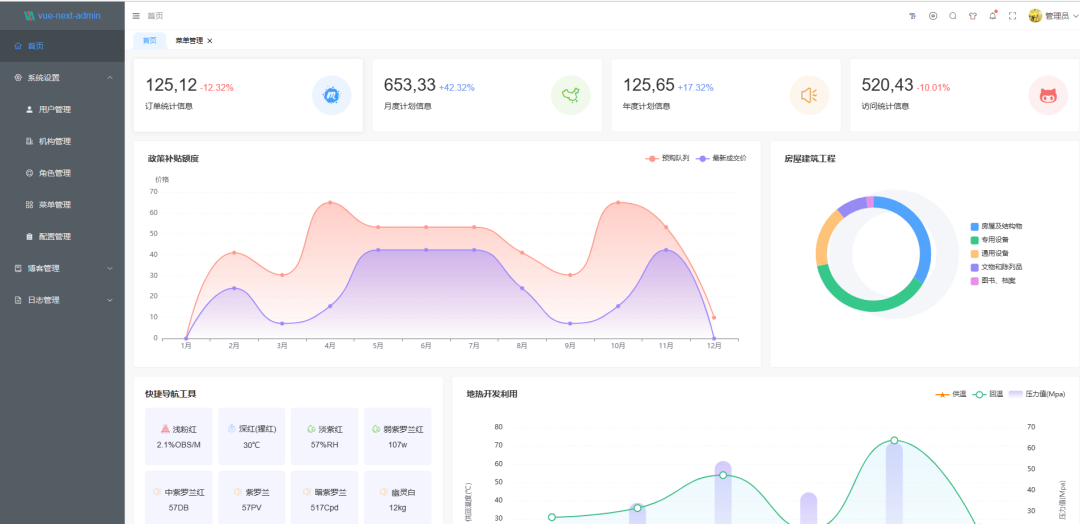This screenshot has width=1080, height=524.
Task: Toggle fullscreen mode icon
Action: [1012, 16]
